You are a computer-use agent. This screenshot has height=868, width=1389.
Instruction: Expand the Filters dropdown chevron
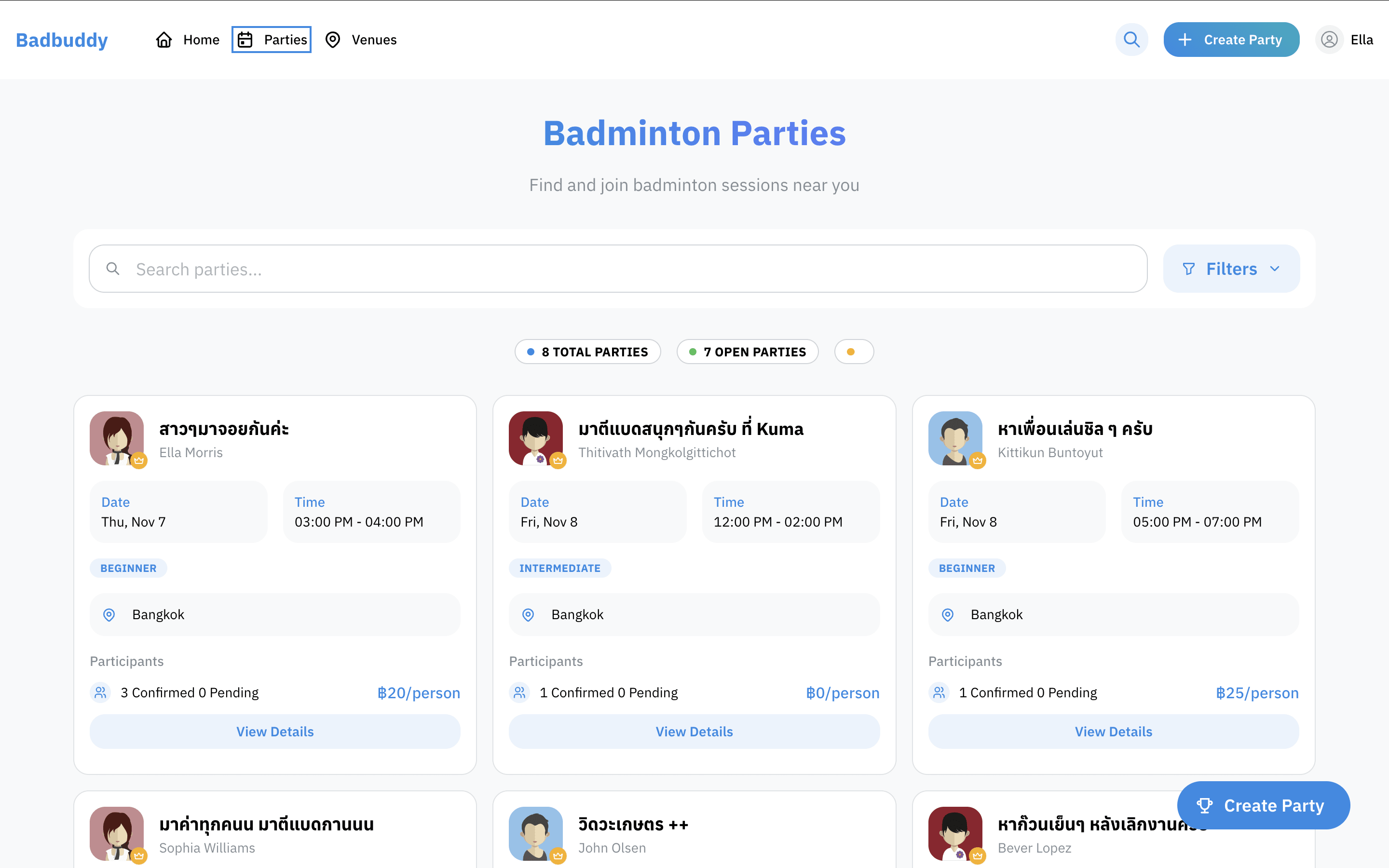click(1275, 269)
